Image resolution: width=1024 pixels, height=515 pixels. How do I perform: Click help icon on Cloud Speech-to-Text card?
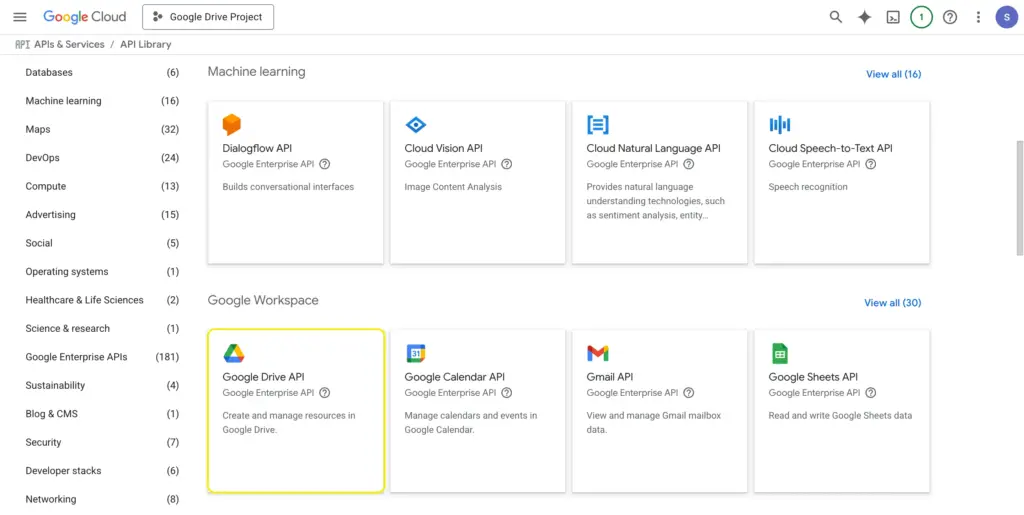[871, 164]
